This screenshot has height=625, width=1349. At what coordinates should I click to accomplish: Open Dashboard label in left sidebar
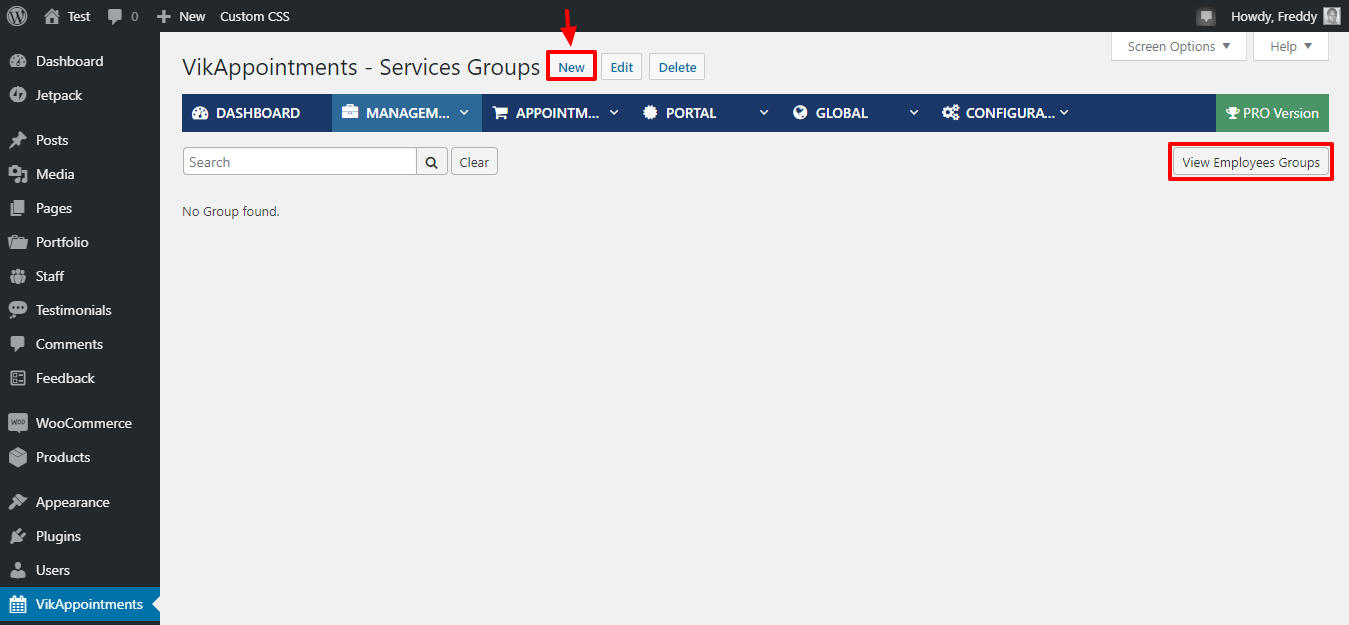(x=70, y=61)
